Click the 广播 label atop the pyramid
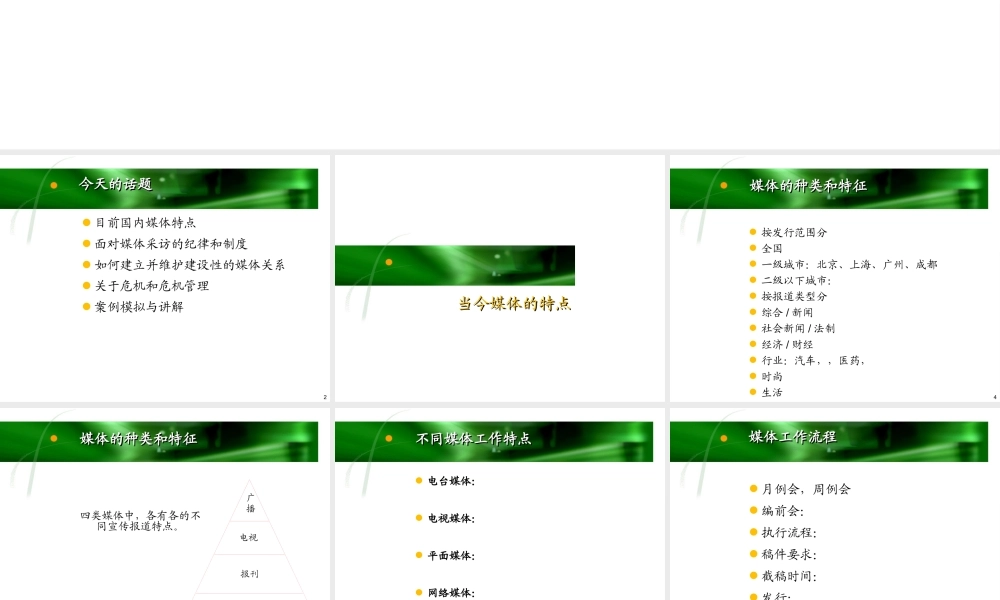Viewport: 1000px width, 600px height. click(x=251, y=502)
